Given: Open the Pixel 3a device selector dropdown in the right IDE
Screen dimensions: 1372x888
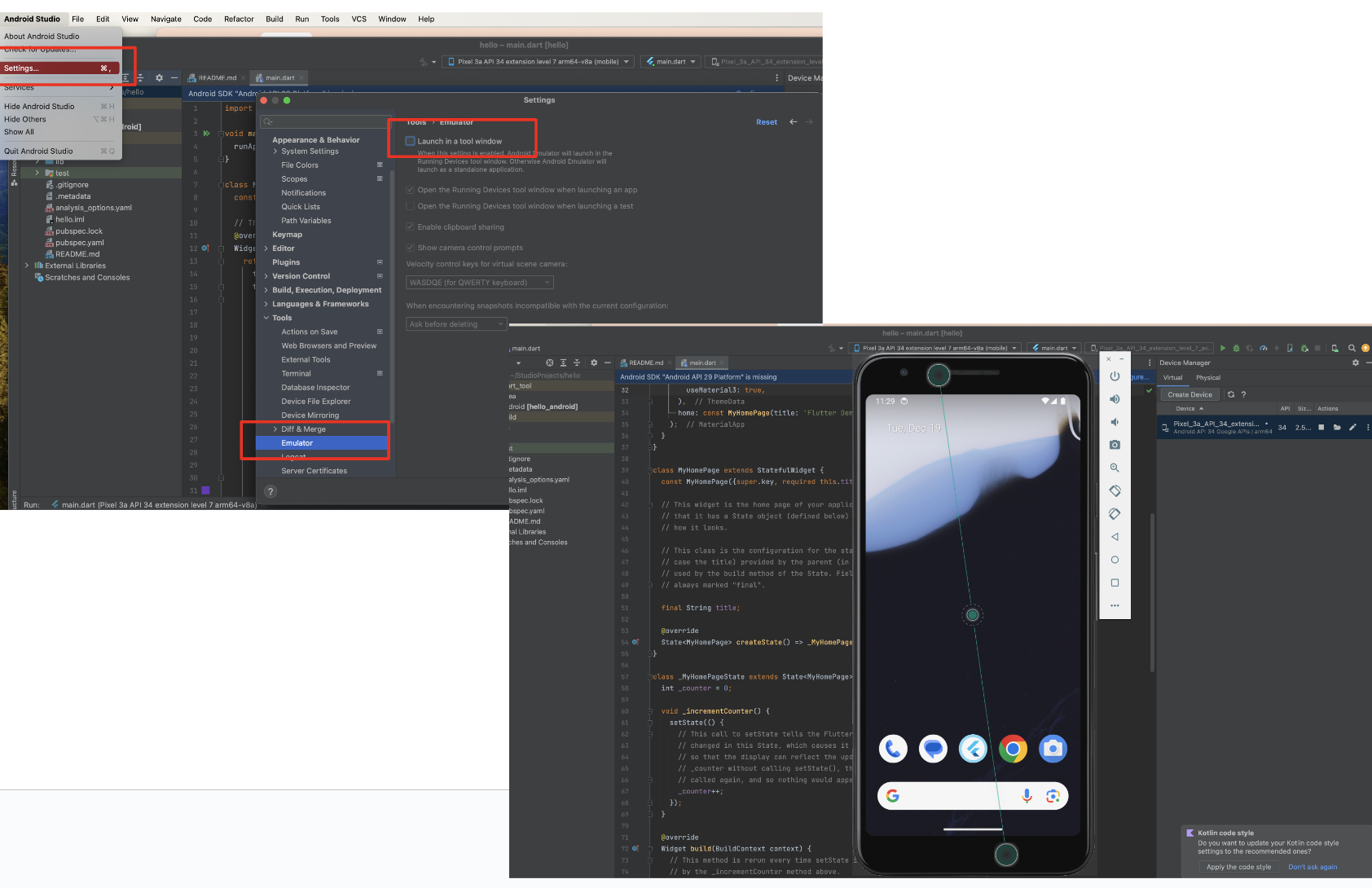Looking at the screenshot, I should click(934, 348).
